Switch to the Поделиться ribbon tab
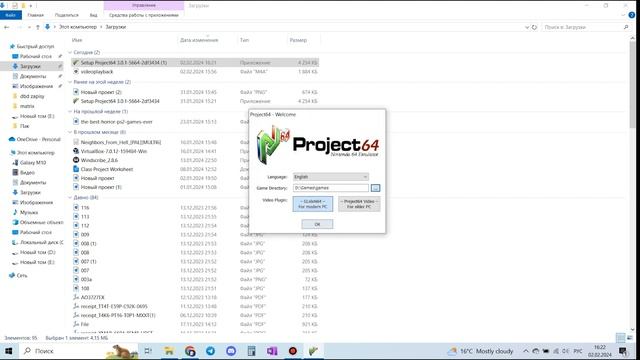 pyautogui.click(x=67, y=15)
